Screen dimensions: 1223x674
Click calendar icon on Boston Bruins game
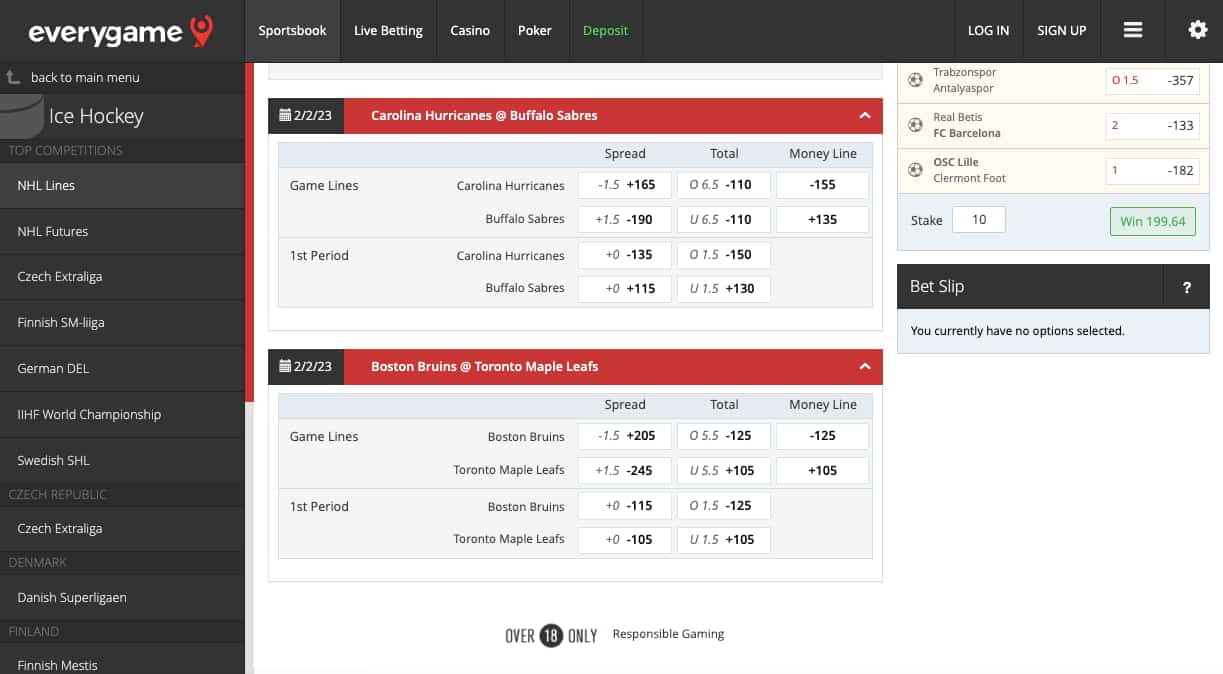(x=285, y=366)
